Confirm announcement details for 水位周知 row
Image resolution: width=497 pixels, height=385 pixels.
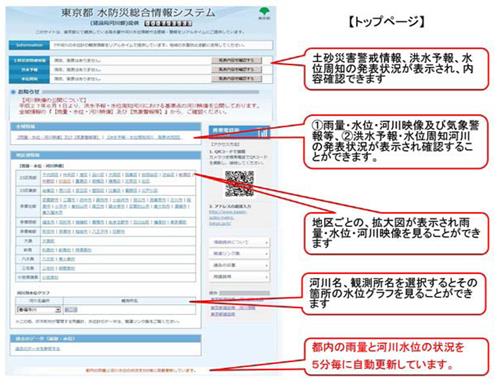[x=237, y=78]
